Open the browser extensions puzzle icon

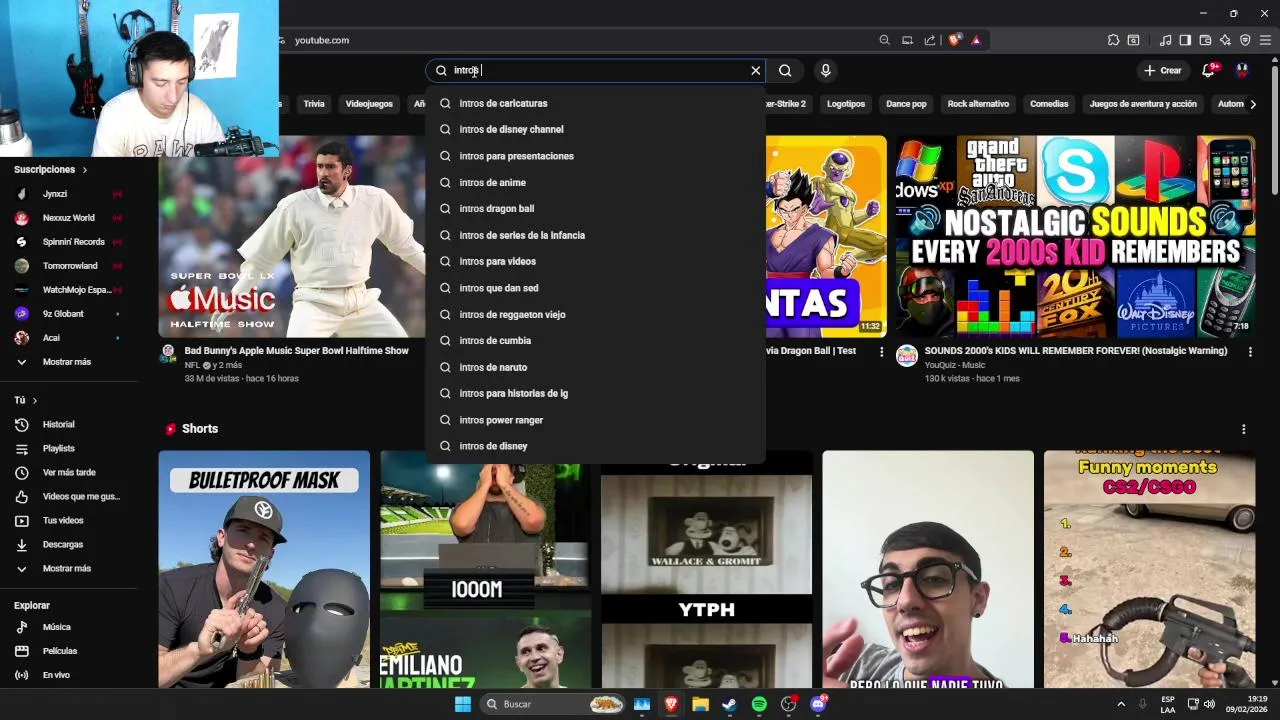pyautogui.click(x=1113, y=40)
